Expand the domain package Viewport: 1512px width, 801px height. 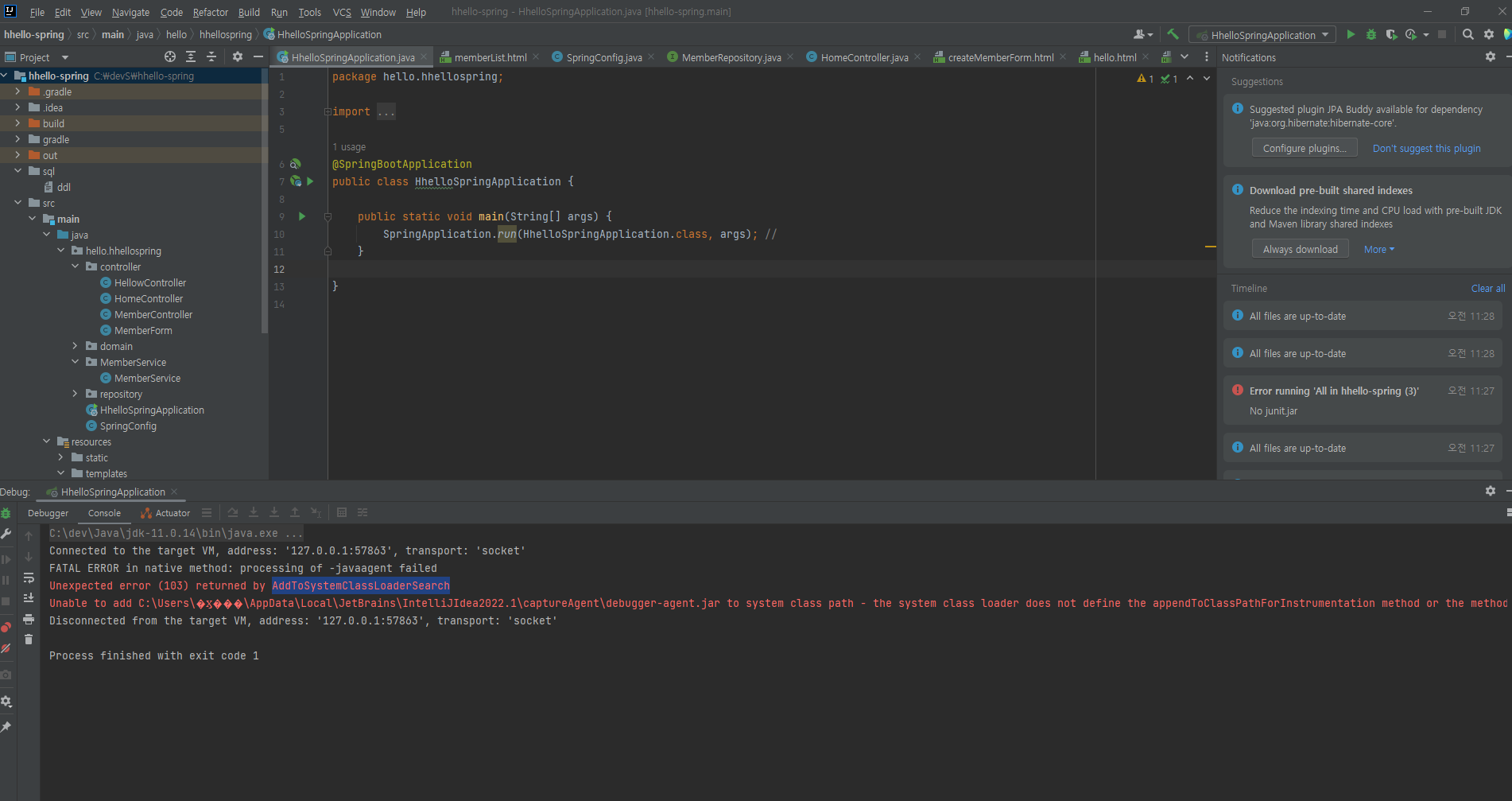(x=76, y=346)
